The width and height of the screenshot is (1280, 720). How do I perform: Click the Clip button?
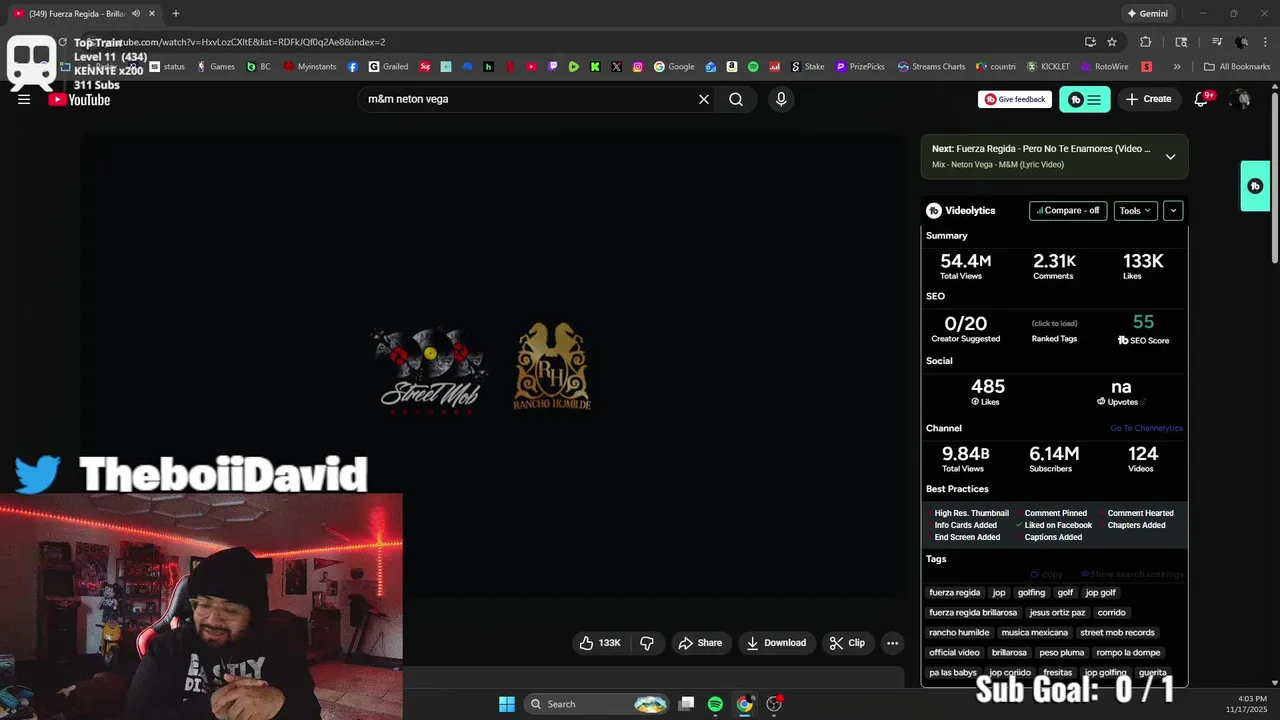point(847,643)
